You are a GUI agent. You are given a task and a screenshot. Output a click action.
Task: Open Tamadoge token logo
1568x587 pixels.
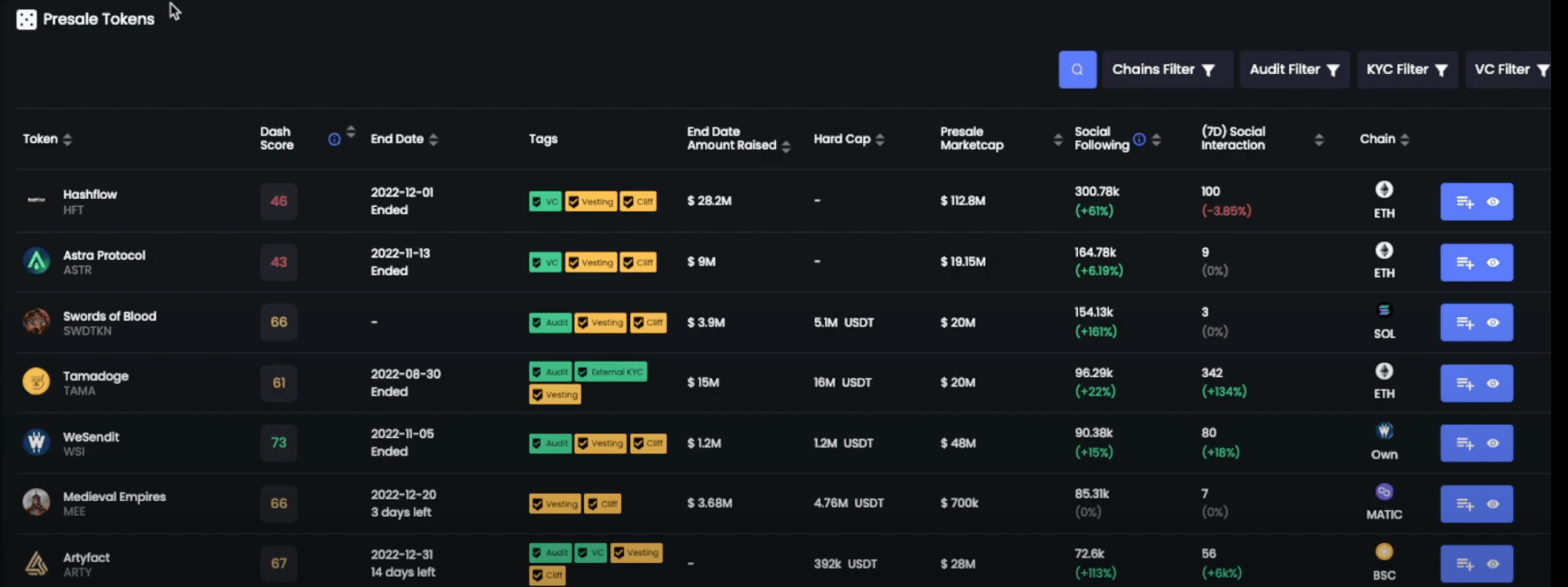[36, 382]
